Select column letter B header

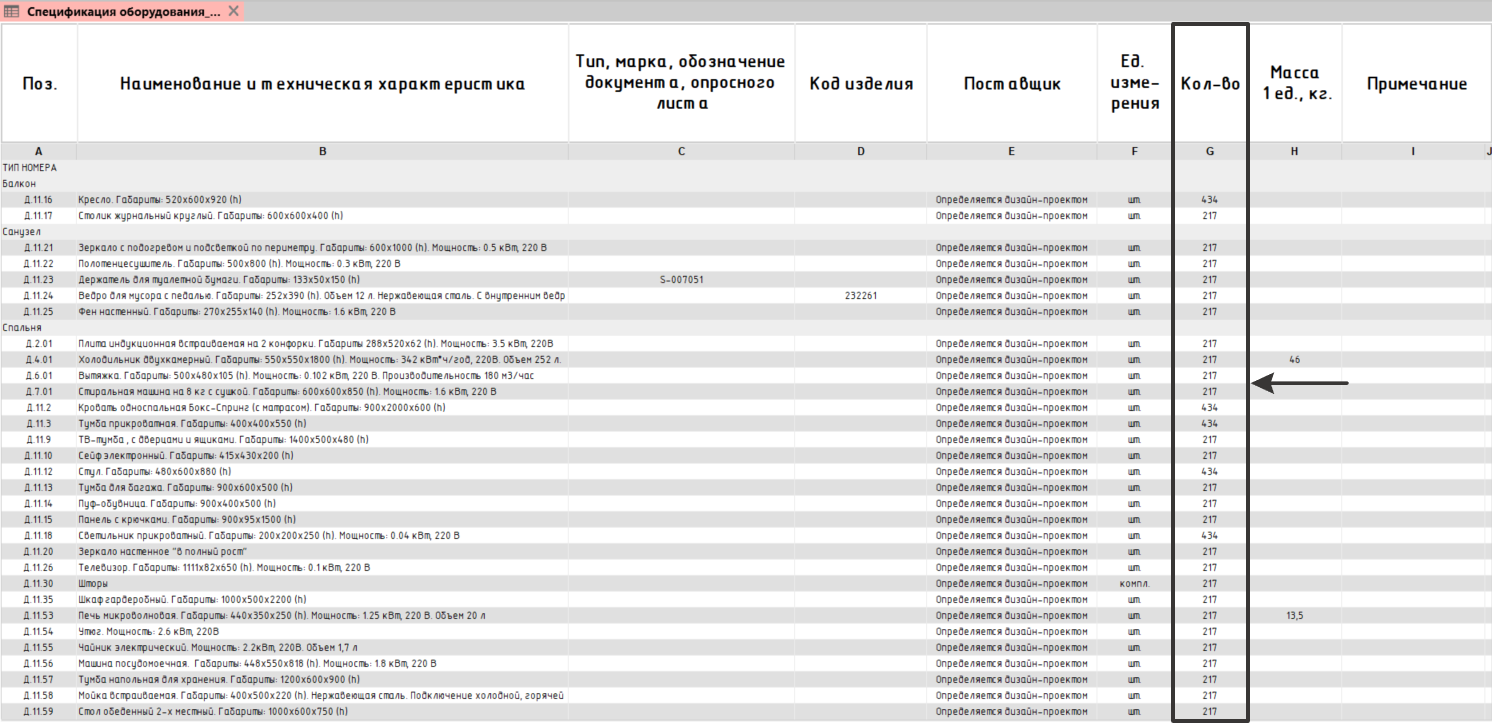click(x=322, y=151)
